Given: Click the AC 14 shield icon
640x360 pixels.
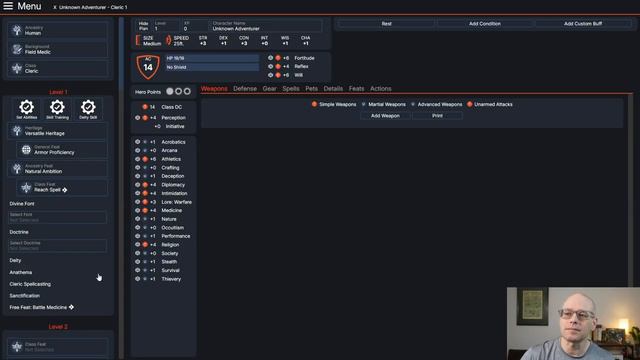Looking at the screenshot, I should [148, 67].
